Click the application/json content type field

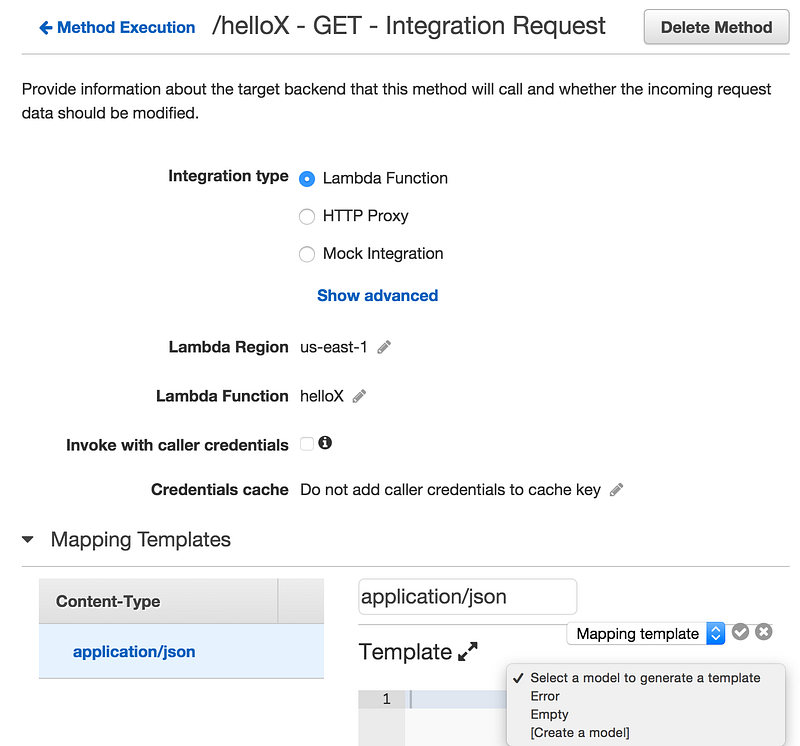(x=467, y=596)
